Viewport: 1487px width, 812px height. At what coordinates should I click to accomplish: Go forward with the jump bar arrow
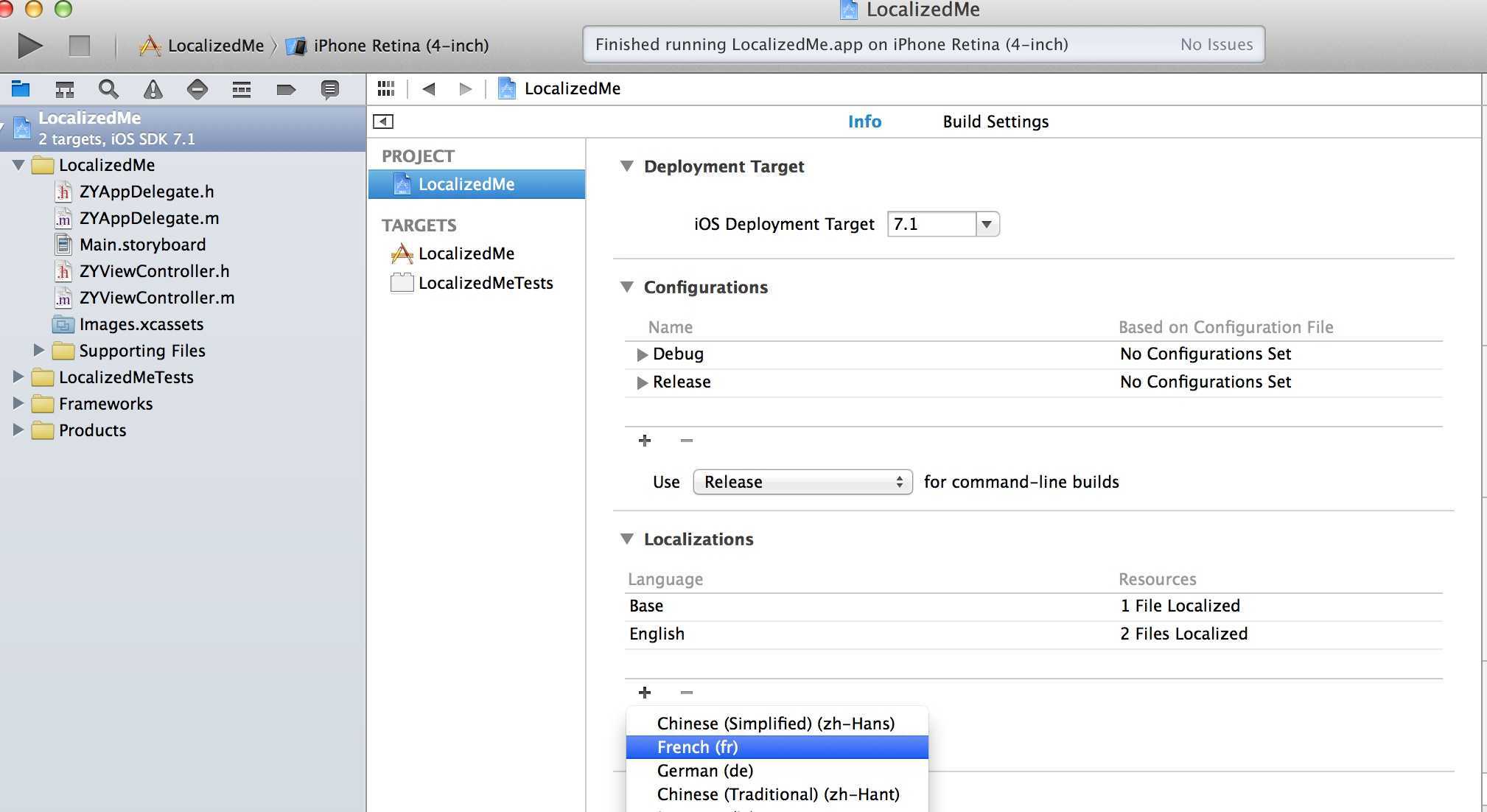click(x=466, y=89)
